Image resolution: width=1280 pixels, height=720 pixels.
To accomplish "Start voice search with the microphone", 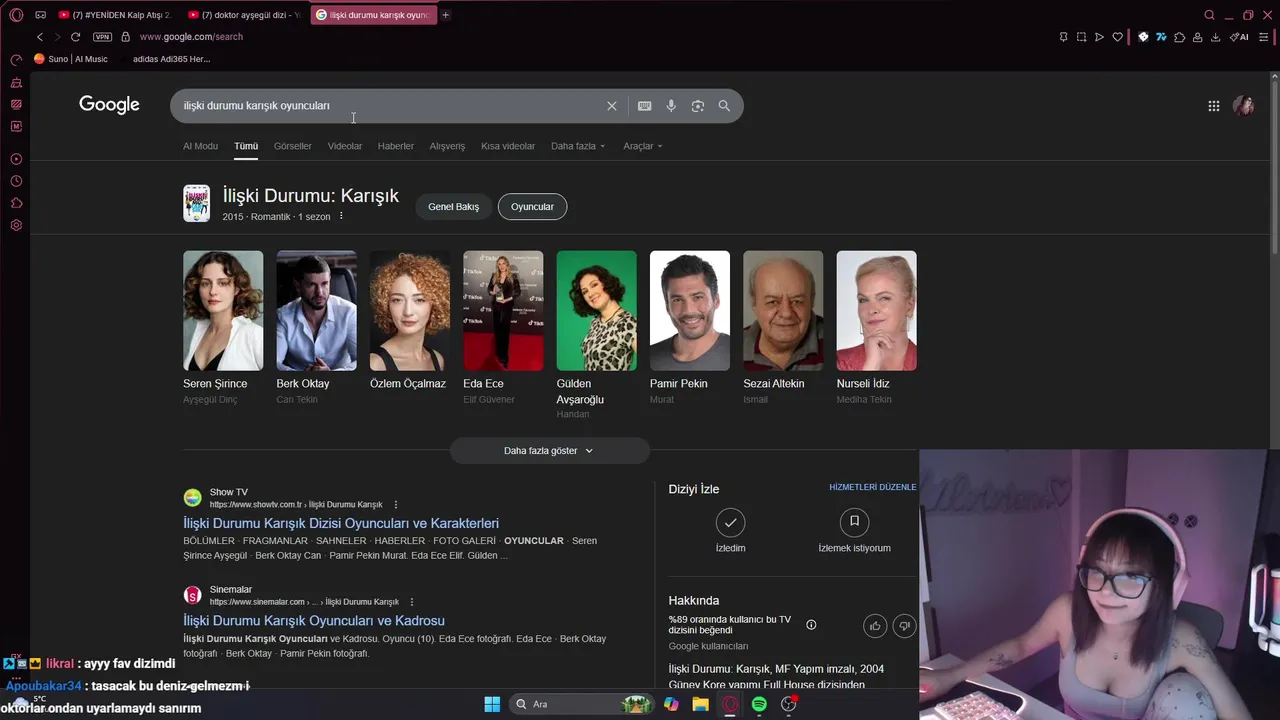I will click(x=671, y=106).
